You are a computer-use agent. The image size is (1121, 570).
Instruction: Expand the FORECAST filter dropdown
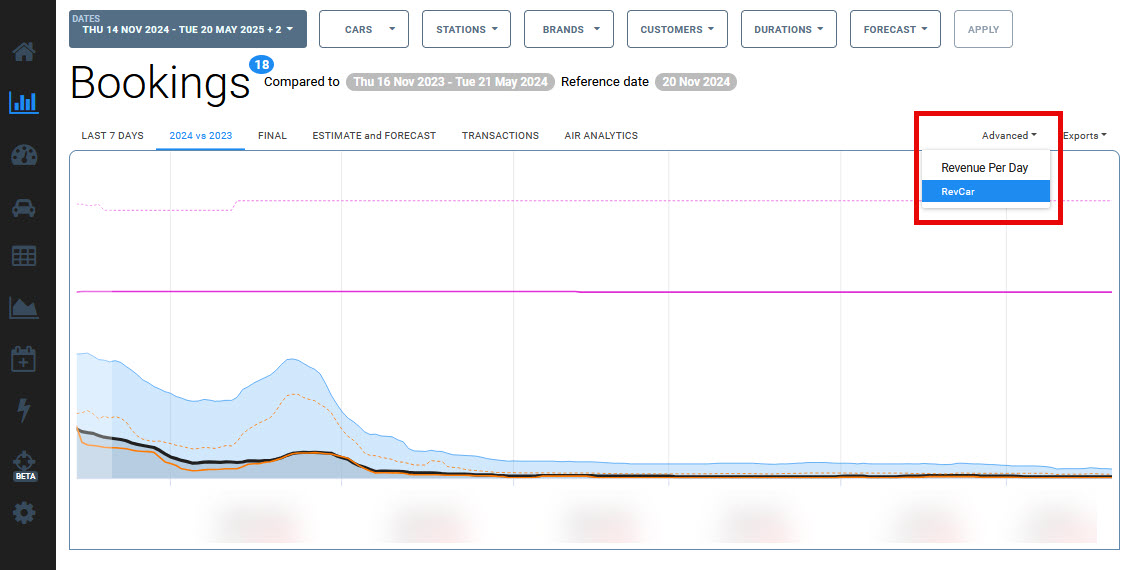895,29
